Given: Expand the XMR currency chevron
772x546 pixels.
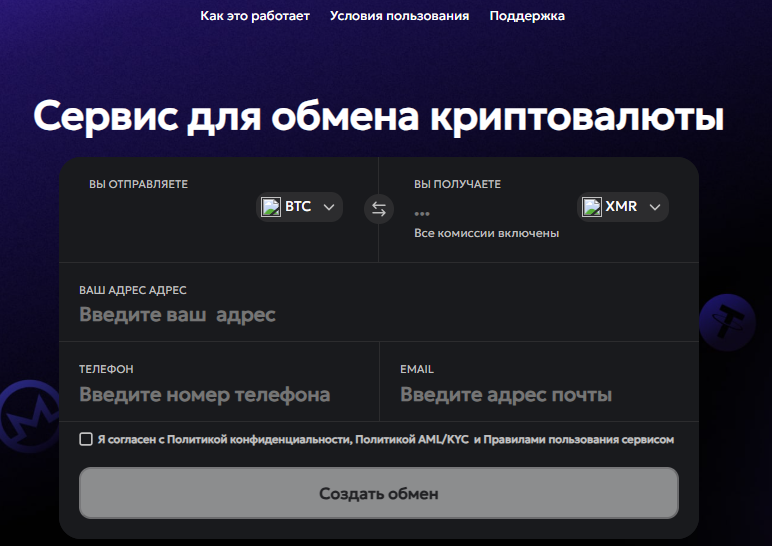Looking at the screenshot, I should coord(654,207).
